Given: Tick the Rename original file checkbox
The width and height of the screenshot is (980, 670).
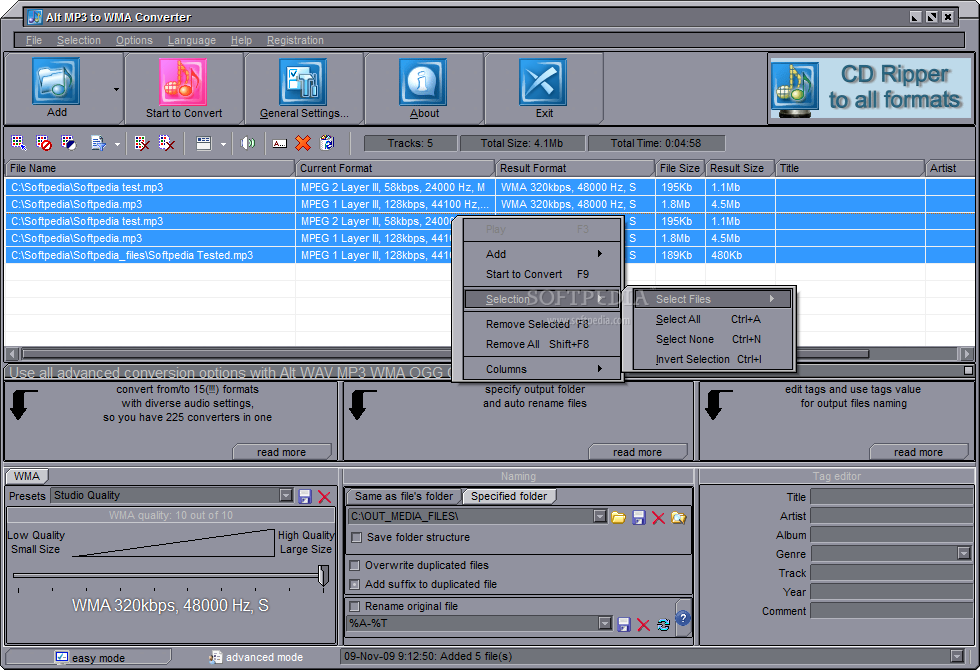Looking at the screenshot, I should point(354,606).
